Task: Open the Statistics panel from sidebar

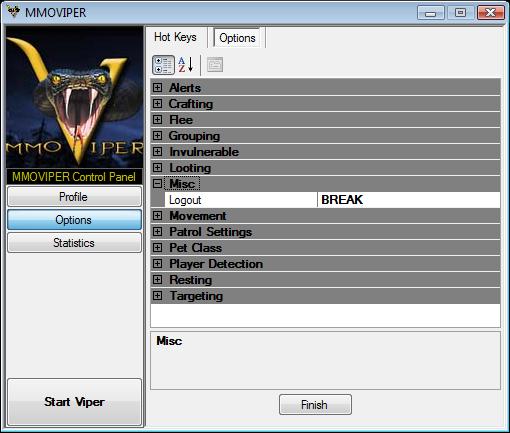Action: [x=74, y=243]
